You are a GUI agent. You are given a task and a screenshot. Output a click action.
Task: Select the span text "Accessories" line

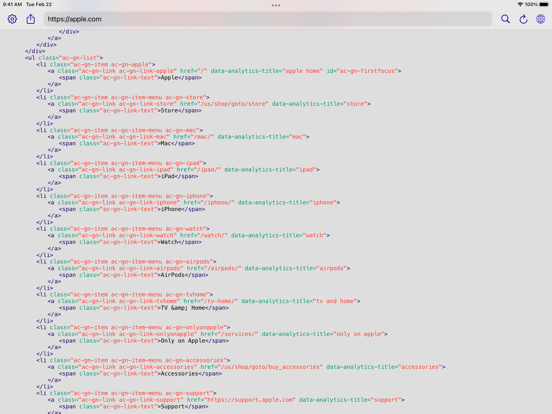pyautogui.click(x=140, y=374)
